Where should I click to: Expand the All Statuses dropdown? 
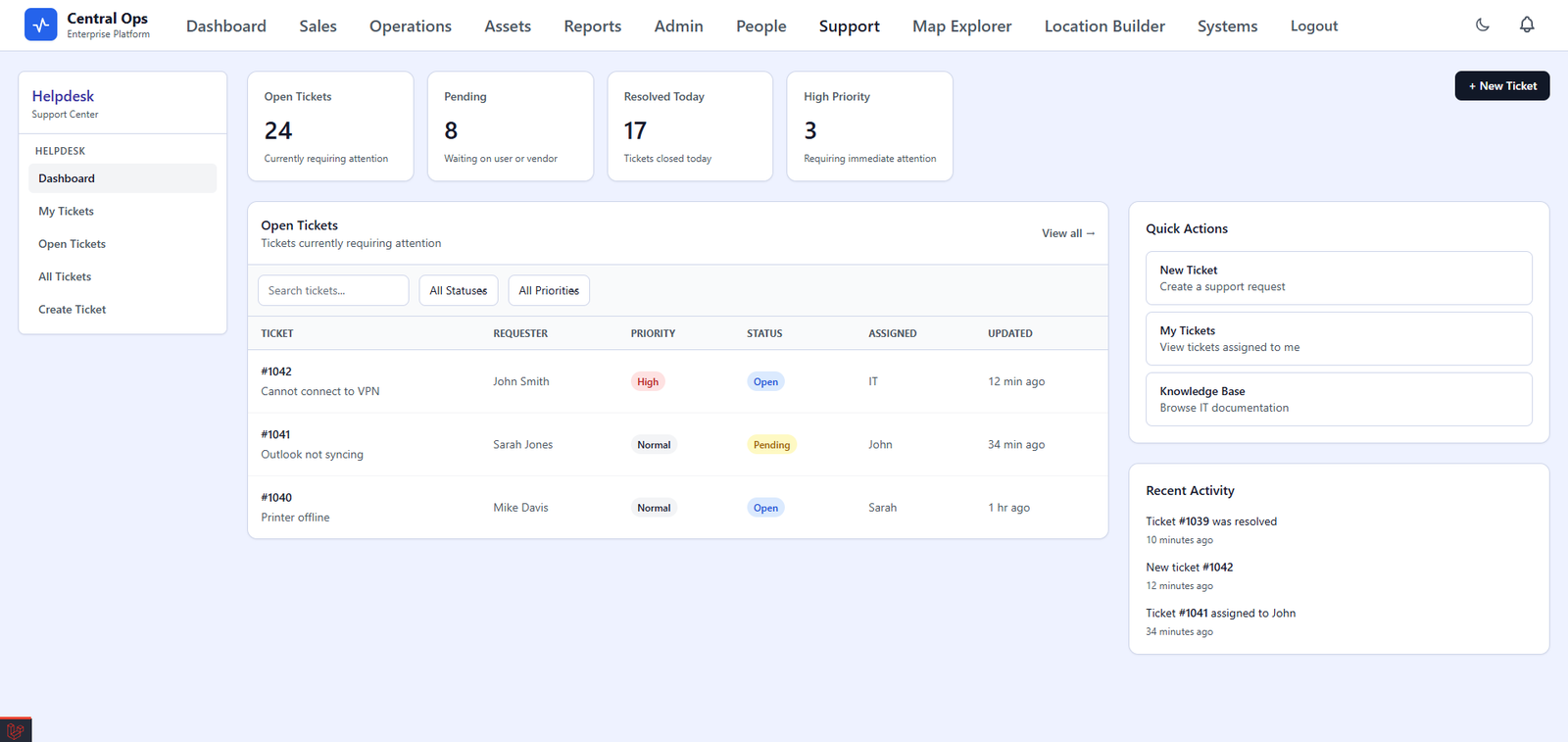[x=459, y=290]
